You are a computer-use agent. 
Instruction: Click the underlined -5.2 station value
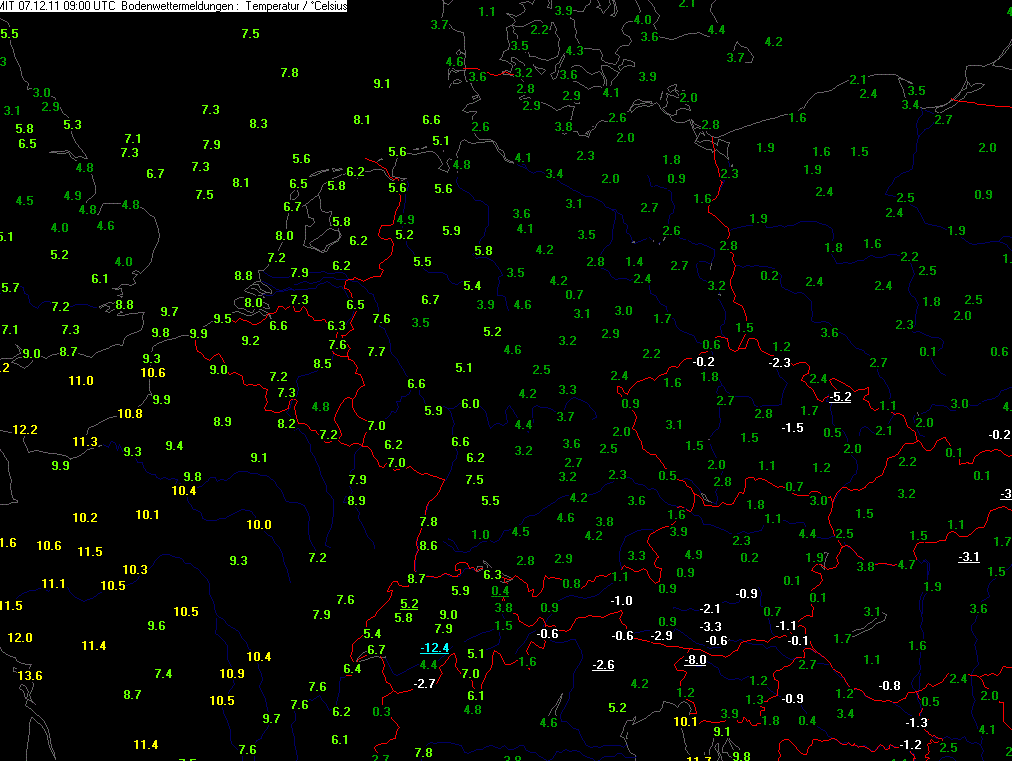pyautogui.click(x=840, y=397)
